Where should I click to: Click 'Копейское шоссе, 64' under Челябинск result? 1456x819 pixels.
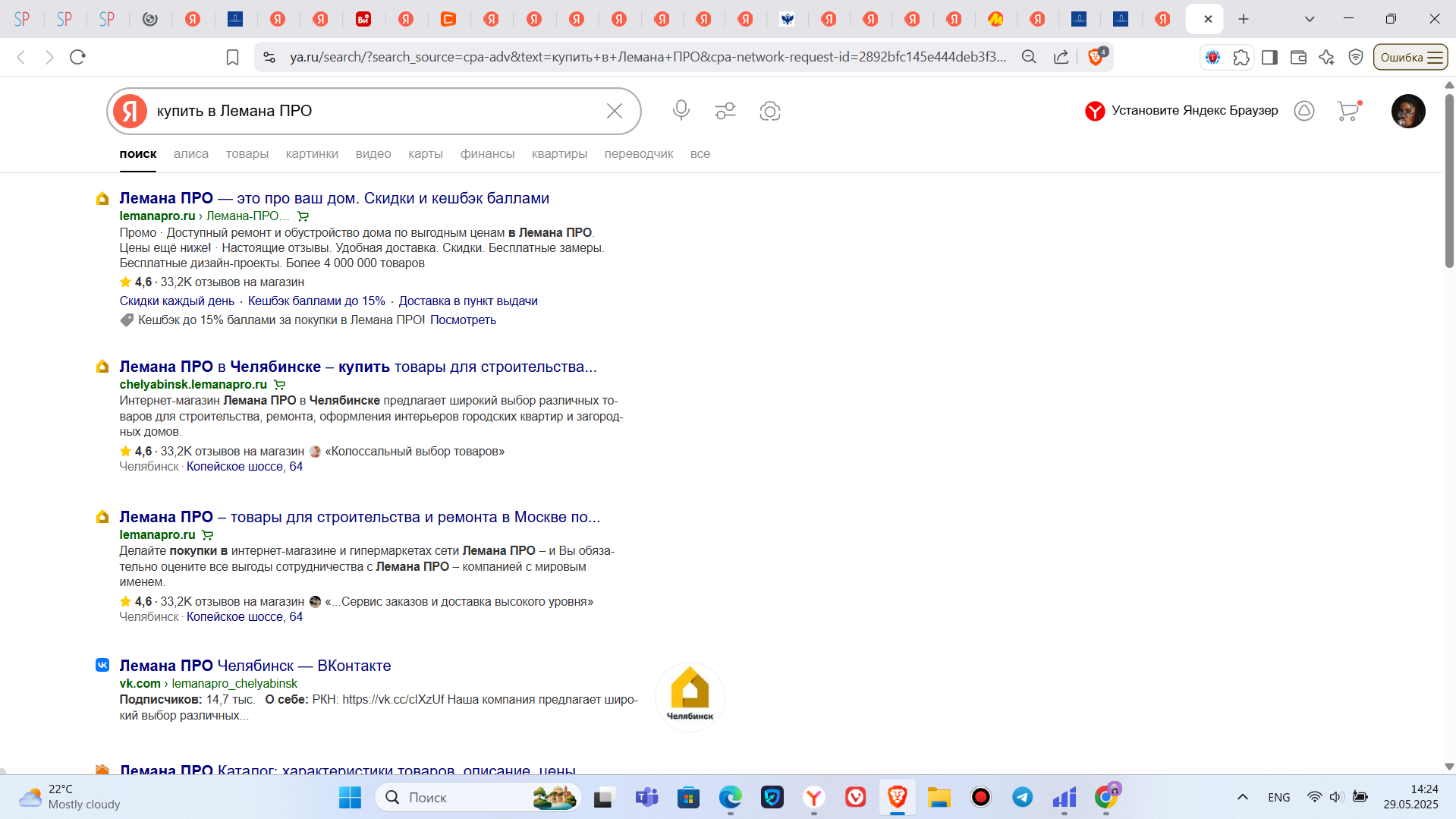click(x=244, y=466)
